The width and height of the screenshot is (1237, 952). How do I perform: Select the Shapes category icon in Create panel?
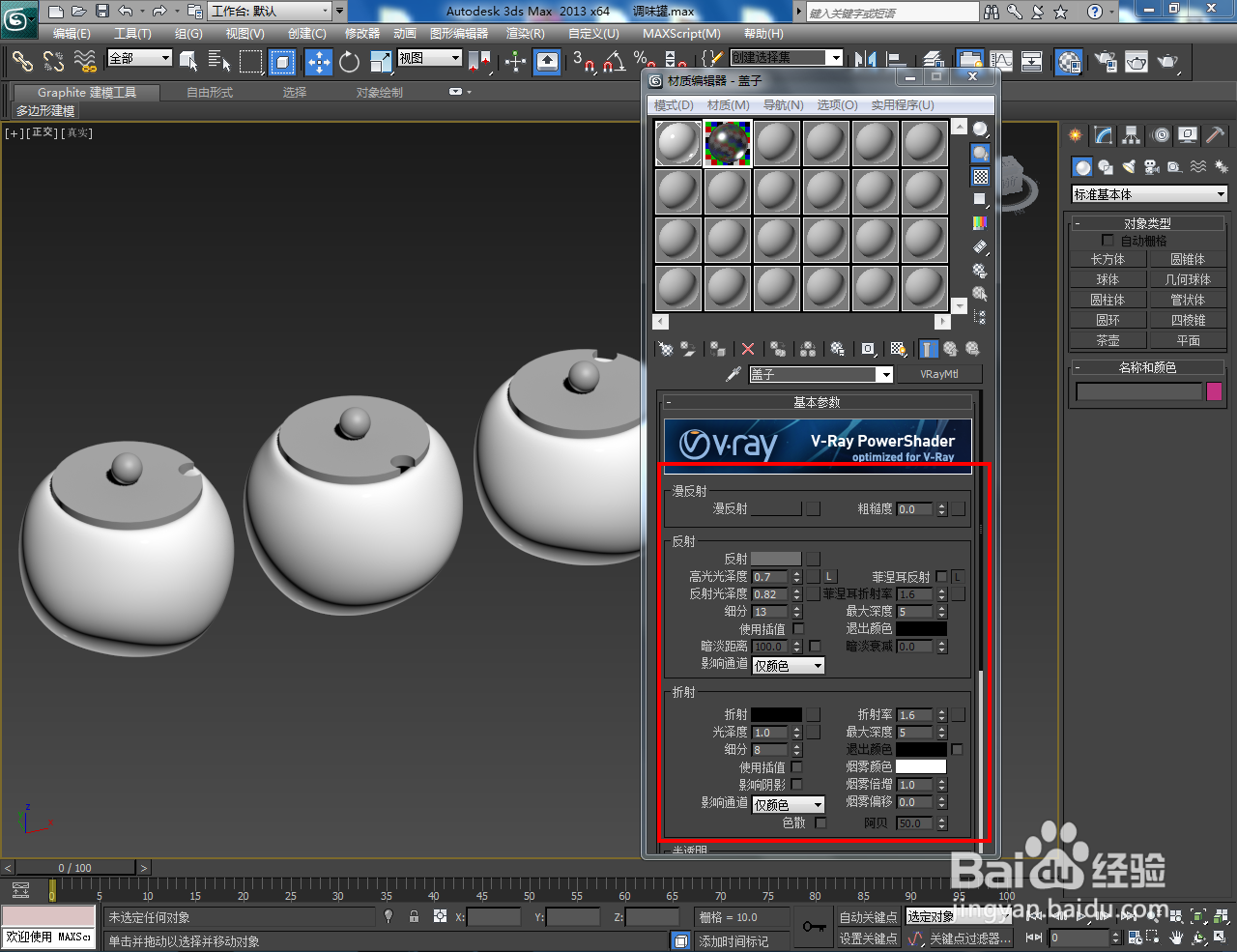(x=1106, y=166)
